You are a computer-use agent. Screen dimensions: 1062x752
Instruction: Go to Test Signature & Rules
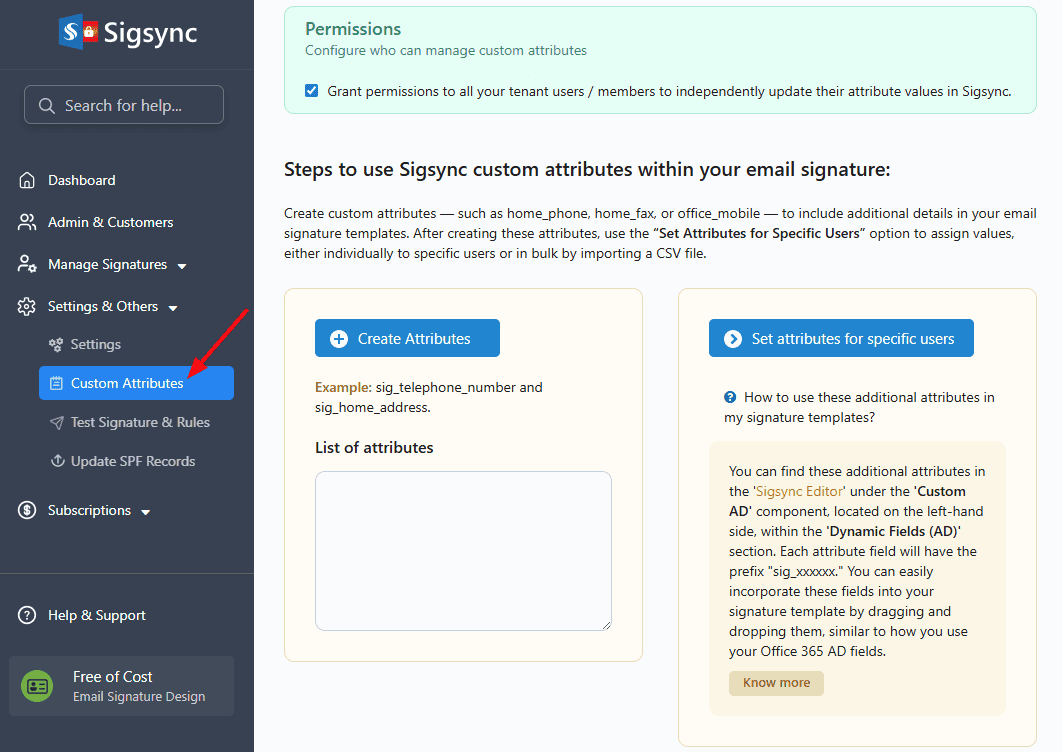[140, 422]
